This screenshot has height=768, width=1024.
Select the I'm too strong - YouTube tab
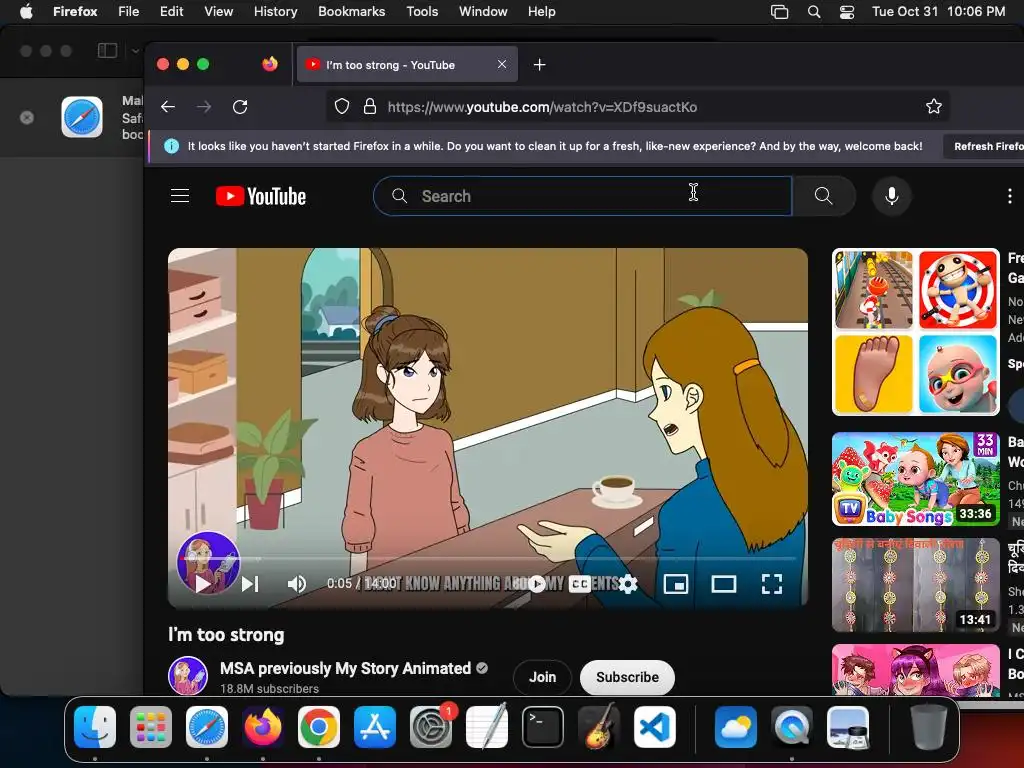pos(407,64)
